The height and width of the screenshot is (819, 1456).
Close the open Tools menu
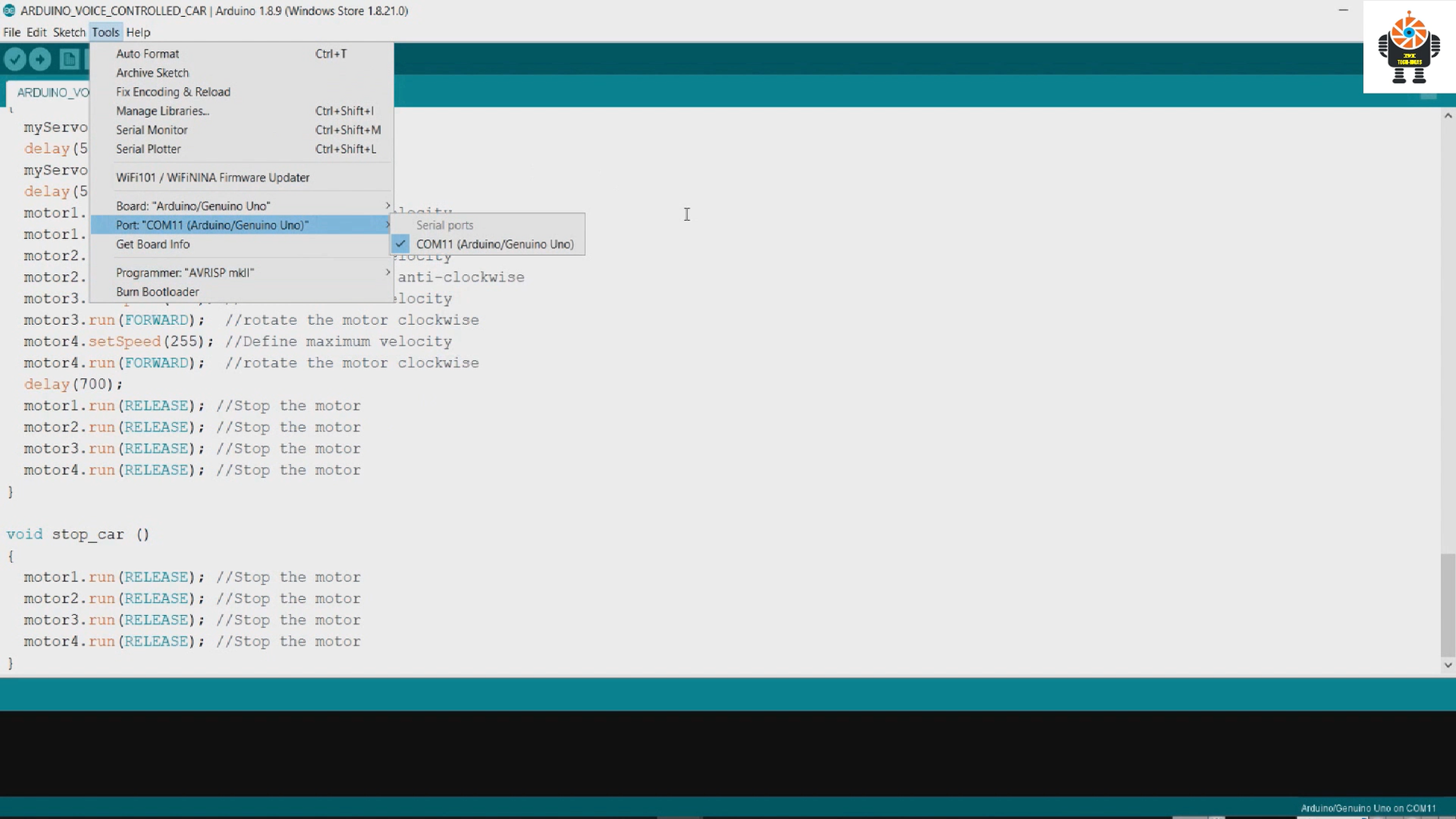[106, 32]
